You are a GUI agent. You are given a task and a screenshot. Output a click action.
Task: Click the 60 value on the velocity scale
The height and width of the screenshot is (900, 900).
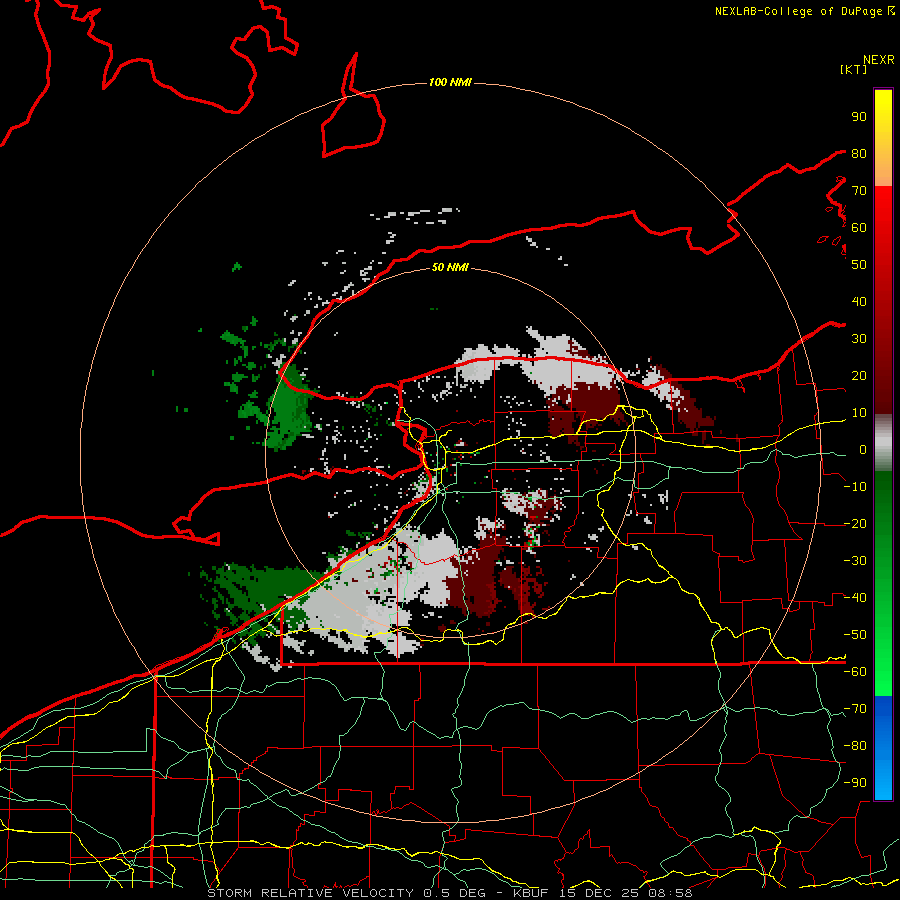click(x=859, y=227)
